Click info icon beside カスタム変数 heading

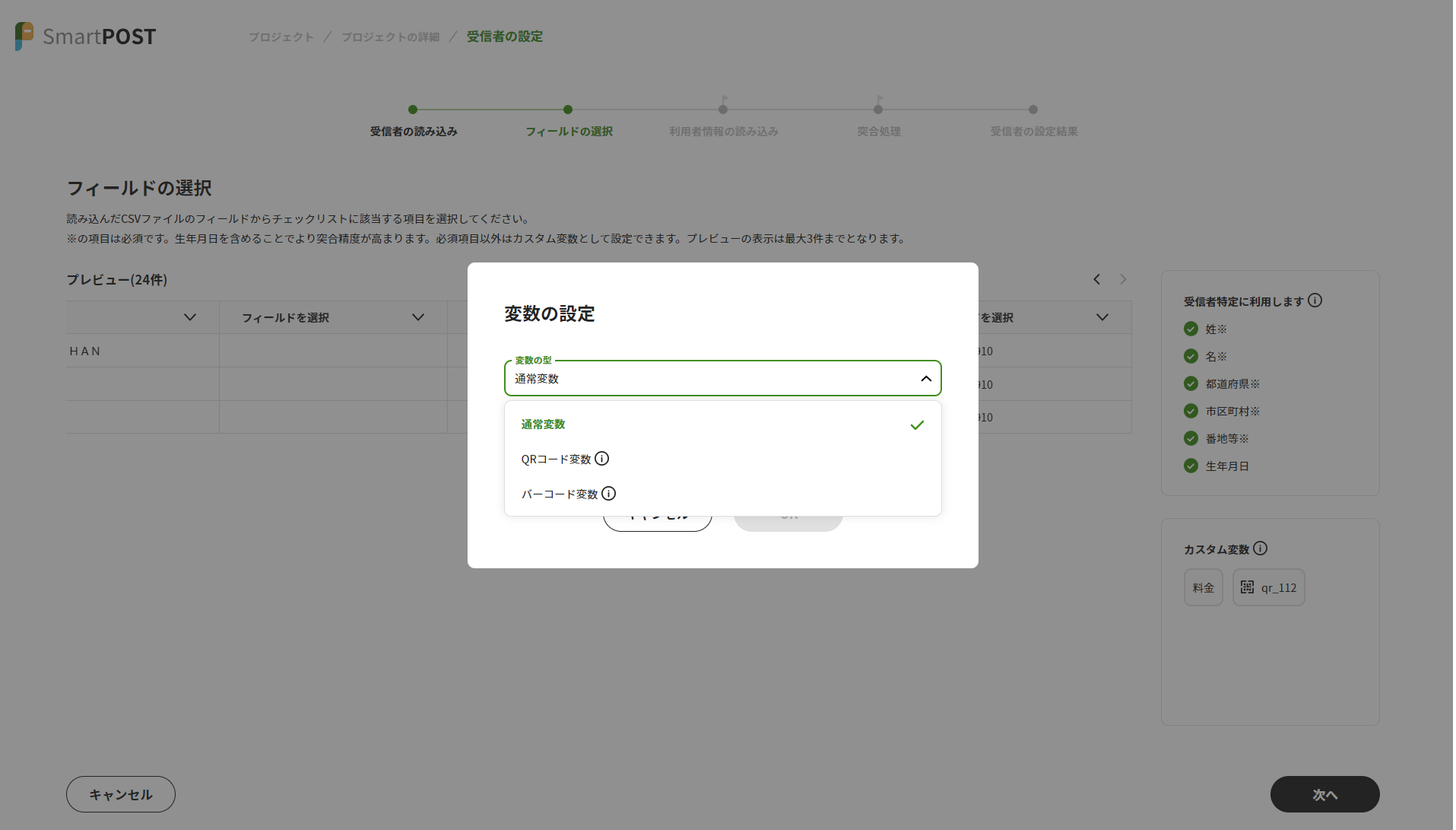click(x=1260, y=549)
